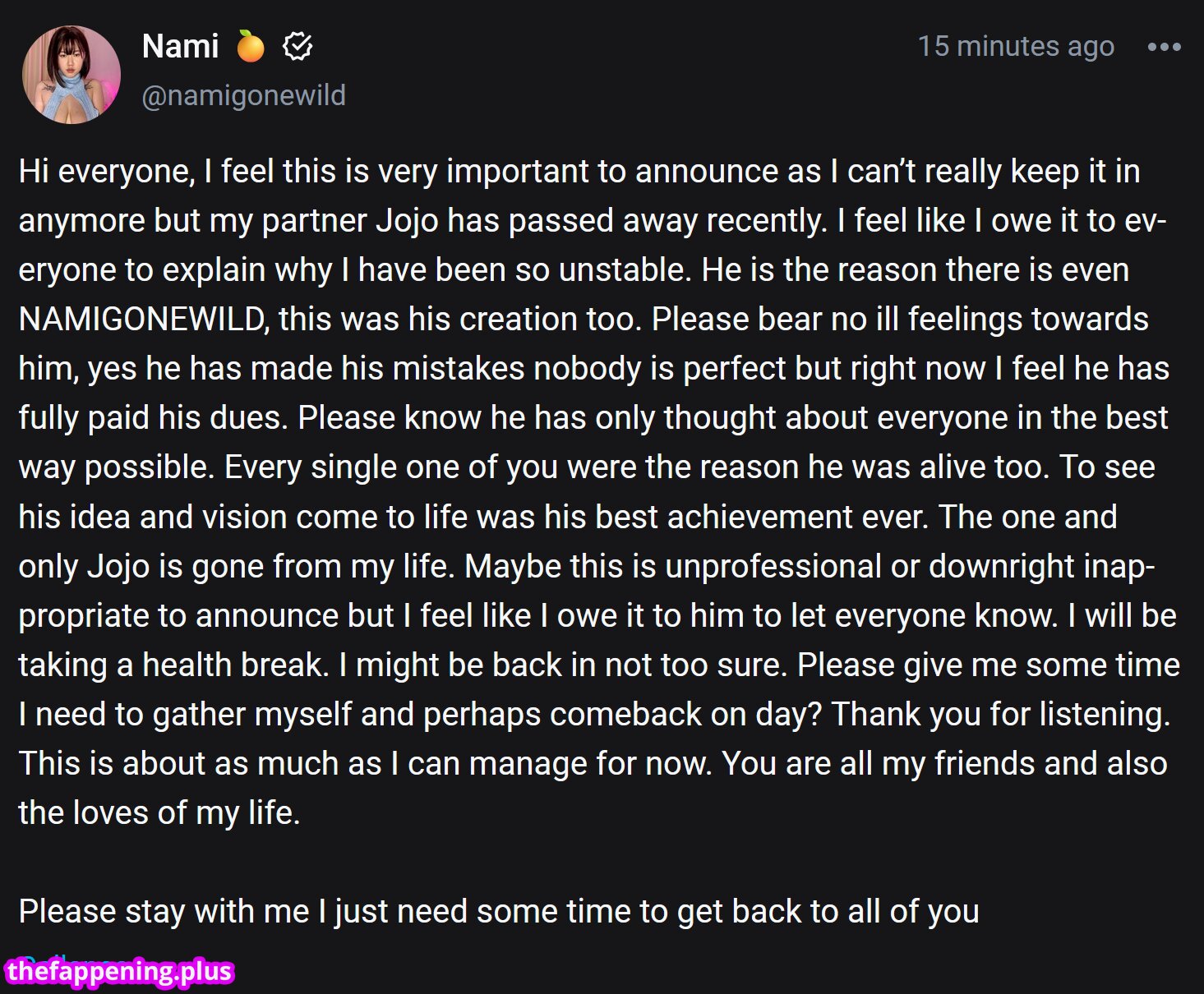
Task: Click the "15 minutes ago" timestamp
Action: (1016, 47)
